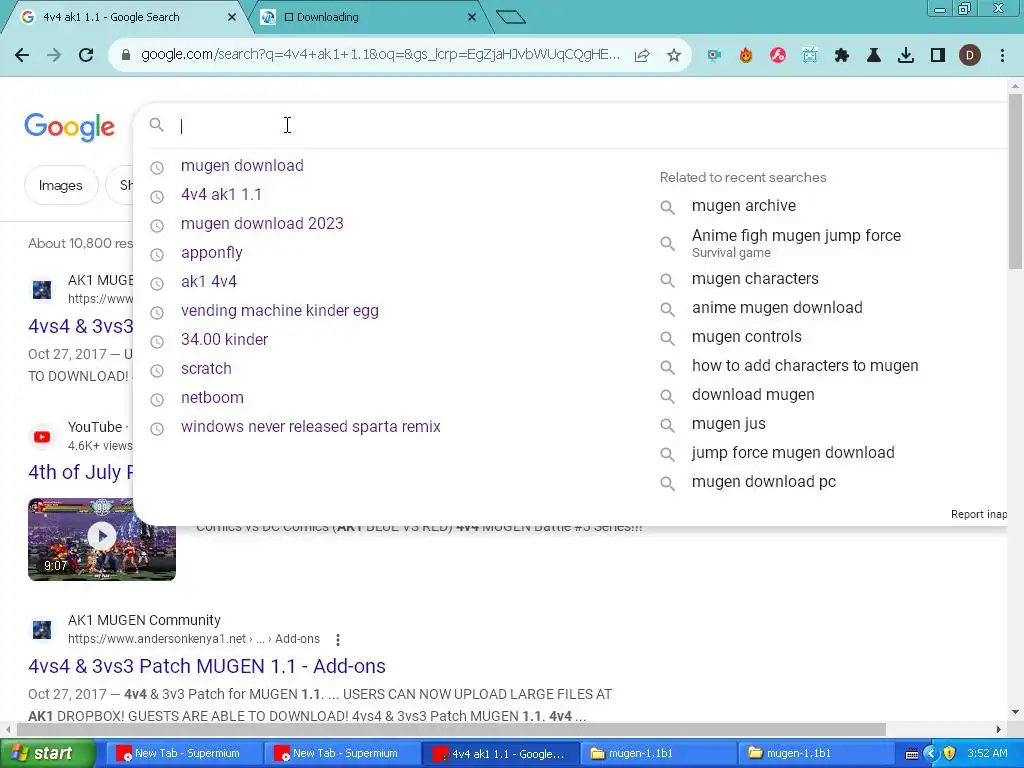Open the flask experiments icon
The image size is (1024, 768).
coord(874,56)
